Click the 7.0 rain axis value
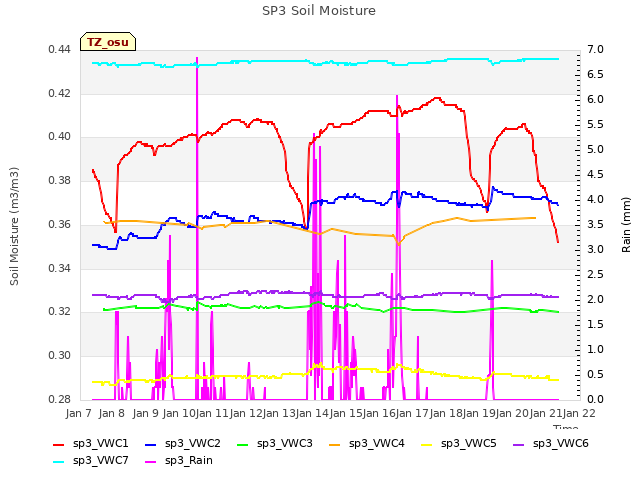This screenshot has width=640, height=480. 595,50
